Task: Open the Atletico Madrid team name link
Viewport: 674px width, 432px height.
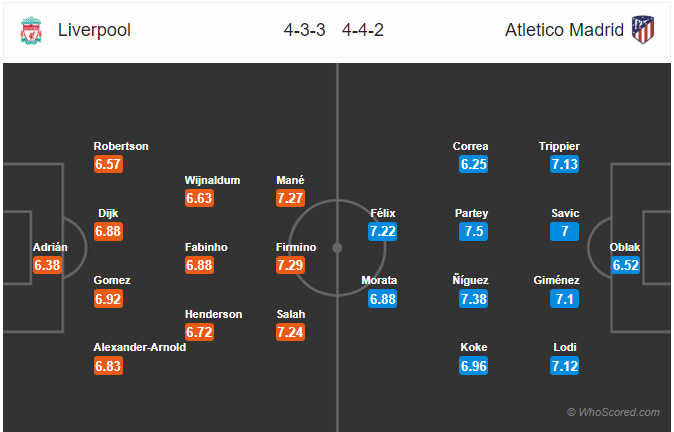Action: pyautogui.click(x=564, y=30)
